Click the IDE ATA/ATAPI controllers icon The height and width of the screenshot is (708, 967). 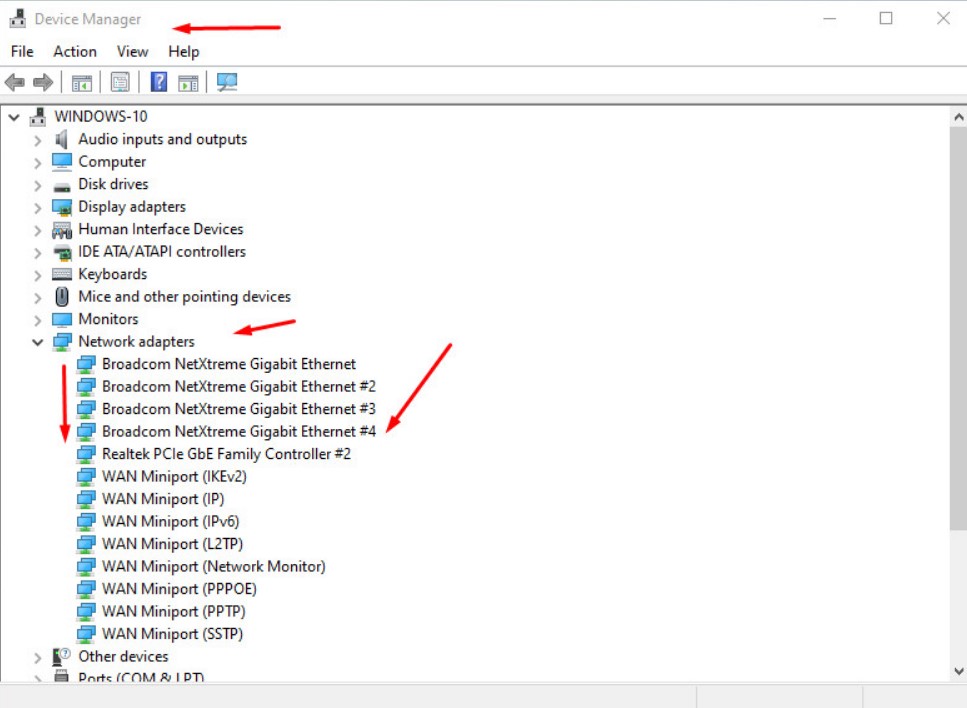click(62, 252)
